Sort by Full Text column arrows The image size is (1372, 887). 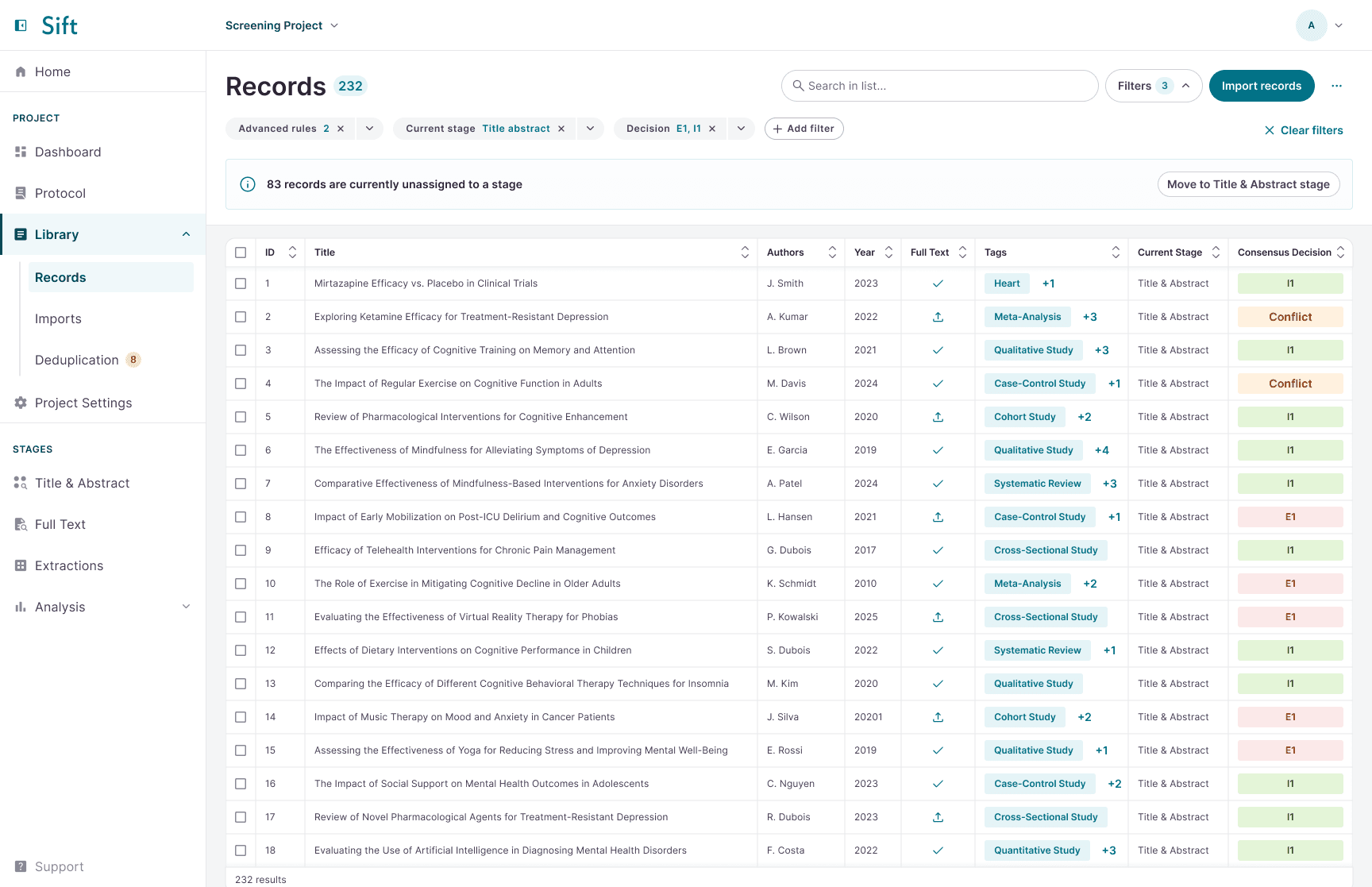click(x=962, y=253)
